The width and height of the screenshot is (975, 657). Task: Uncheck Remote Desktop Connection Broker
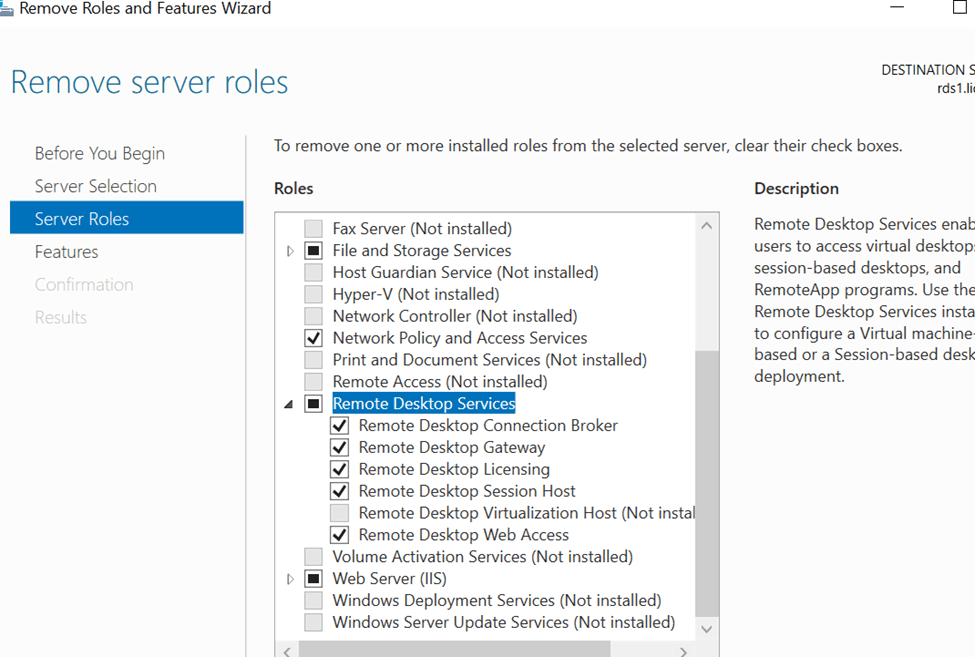pos(340,426)
